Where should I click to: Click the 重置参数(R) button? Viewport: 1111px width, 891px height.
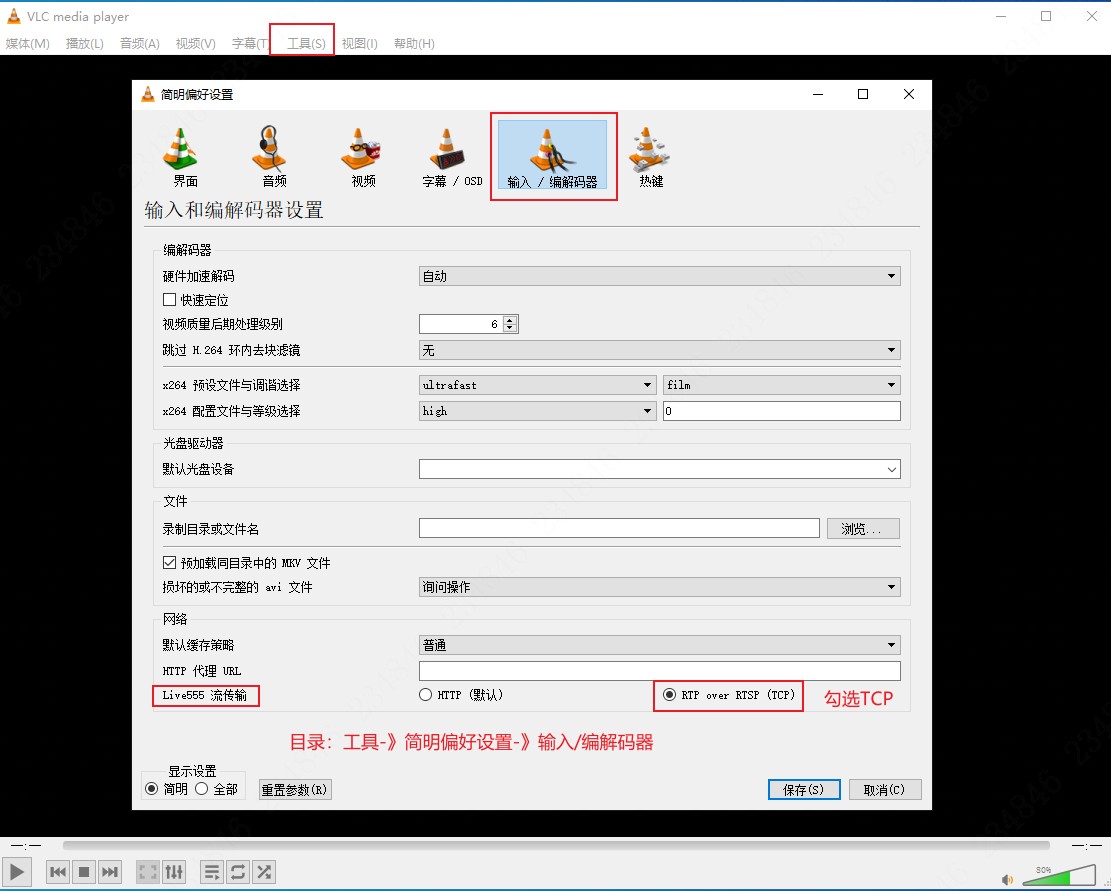(295, 790)
